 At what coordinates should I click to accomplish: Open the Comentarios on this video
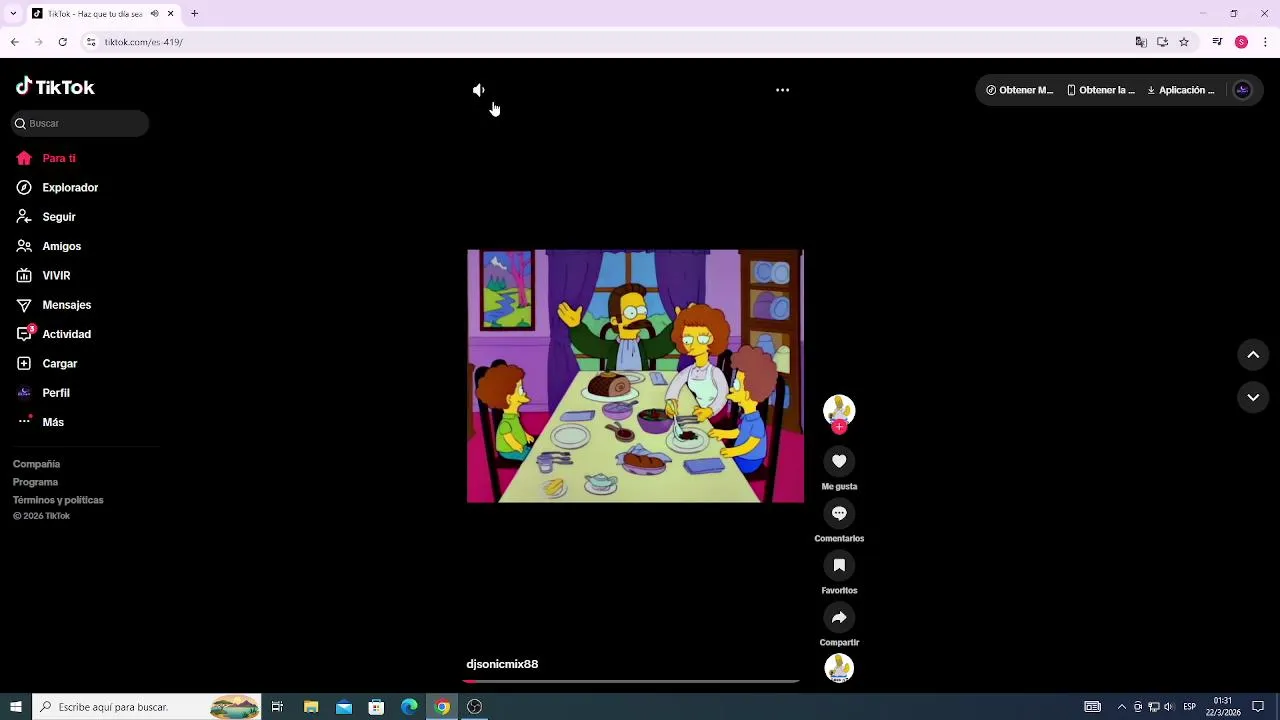(x=839, y=513)
